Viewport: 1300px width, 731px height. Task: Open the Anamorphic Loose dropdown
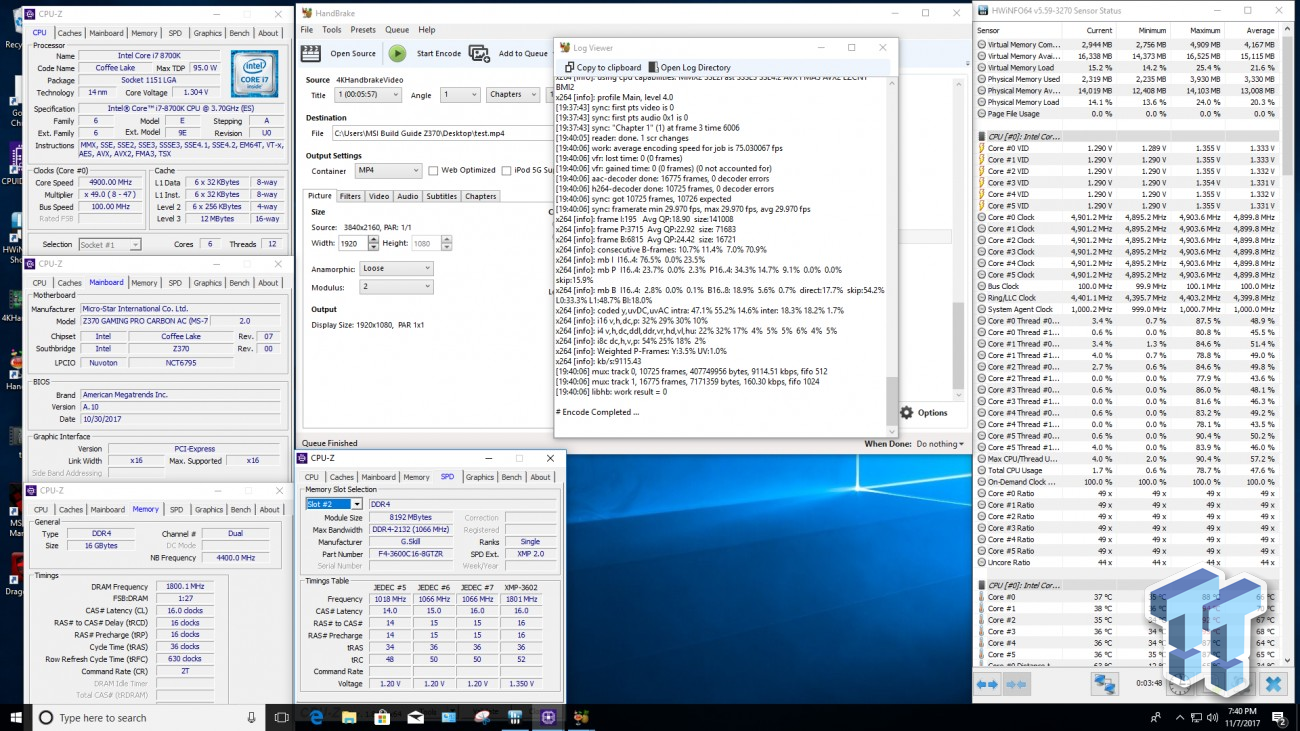396,268
